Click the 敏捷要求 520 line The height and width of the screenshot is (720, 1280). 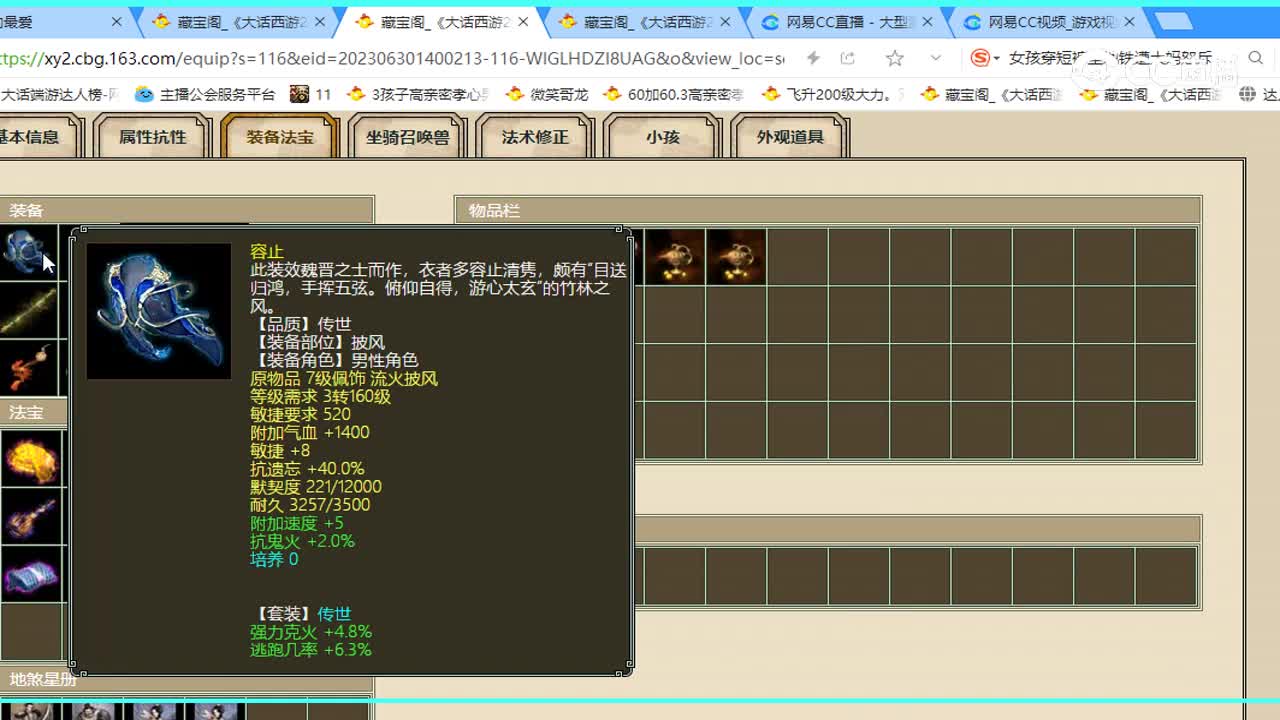pos(300,415)
